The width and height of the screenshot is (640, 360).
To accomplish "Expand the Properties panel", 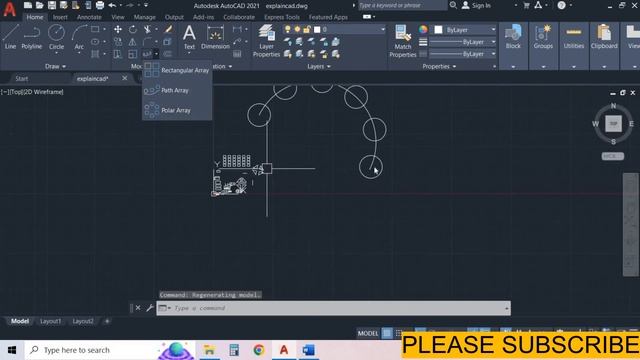I will click(x=439, y=66).
